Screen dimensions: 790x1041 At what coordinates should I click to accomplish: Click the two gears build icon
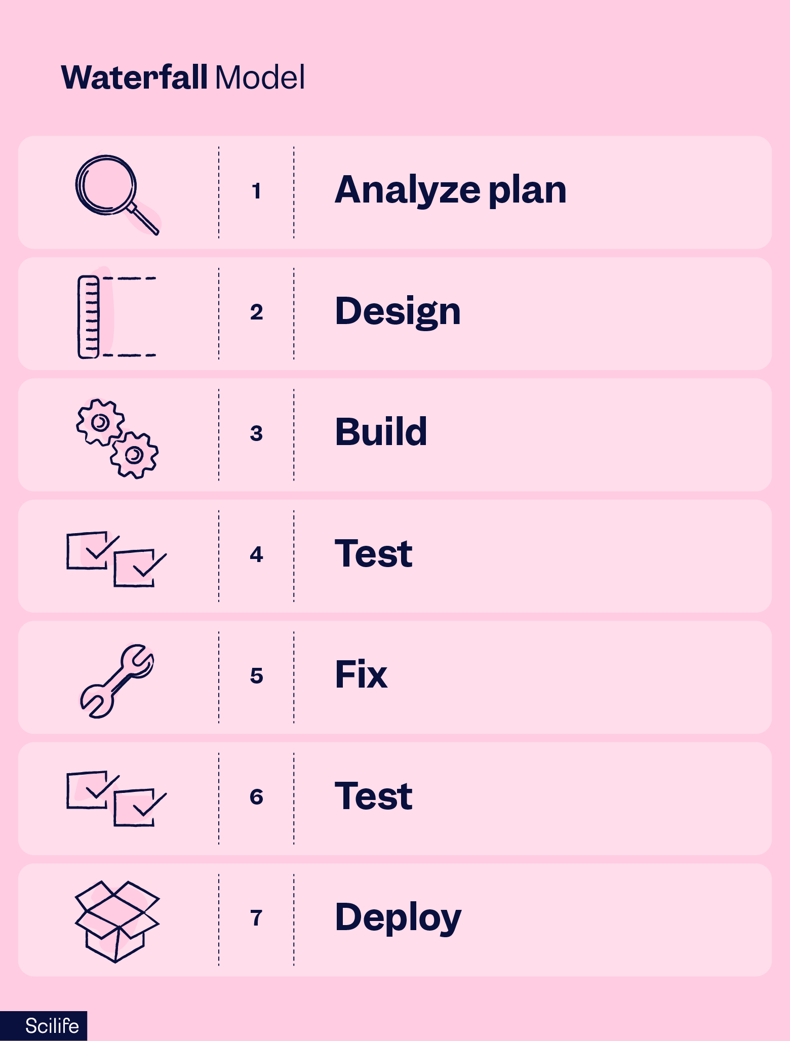(117, 438)
